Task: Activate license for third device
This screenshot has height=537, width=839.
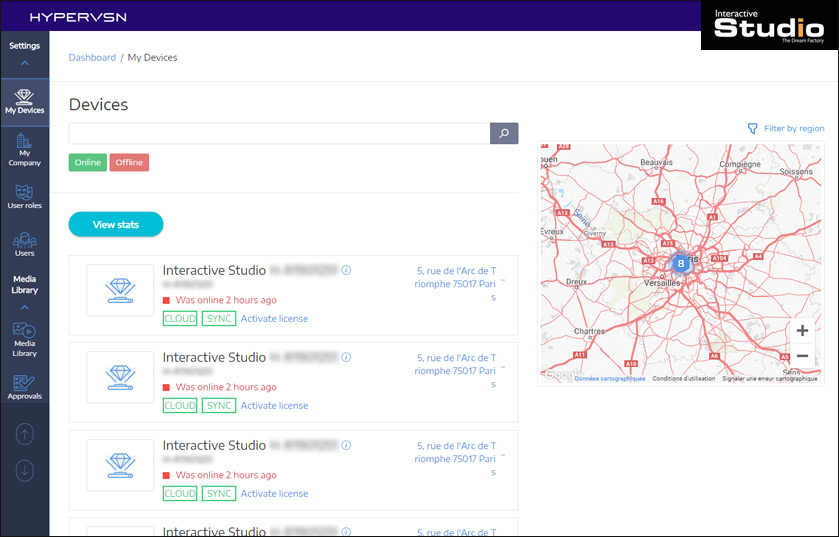Action: click(274, 493)
